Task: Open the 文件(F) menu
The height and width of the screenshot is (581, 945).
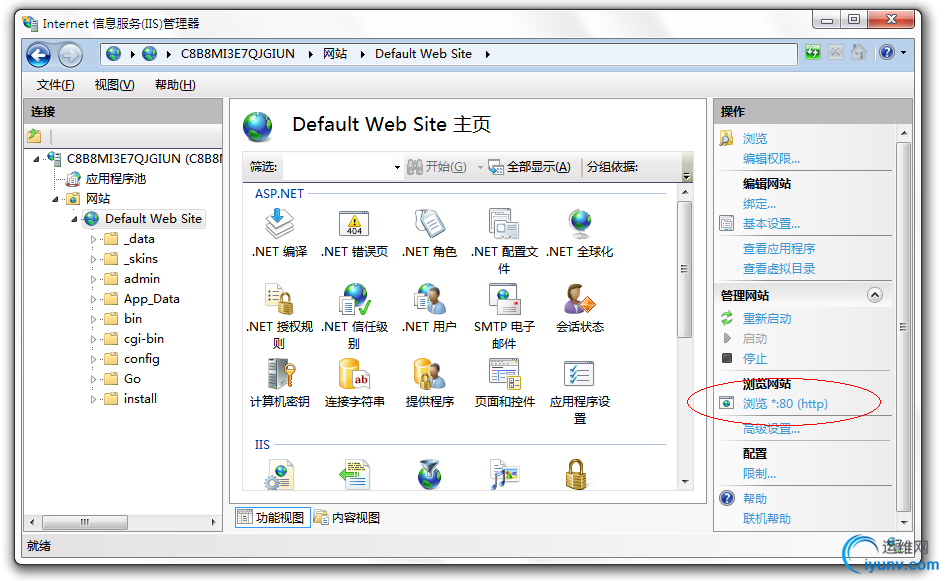Action: click(x=55, y=85)
